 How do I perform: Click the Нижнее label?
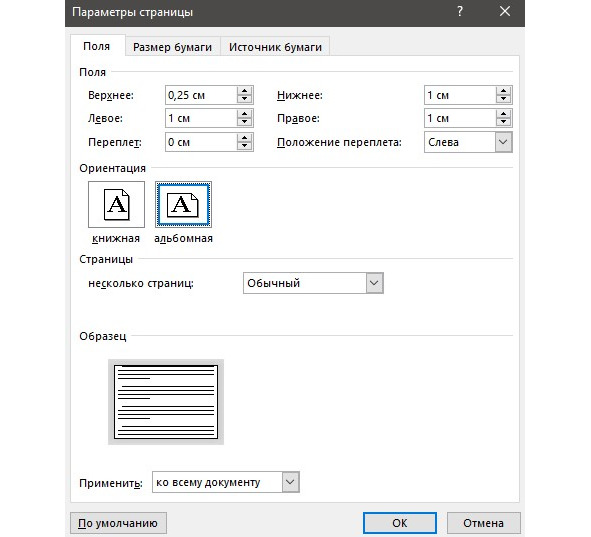(x=300, y=95)
